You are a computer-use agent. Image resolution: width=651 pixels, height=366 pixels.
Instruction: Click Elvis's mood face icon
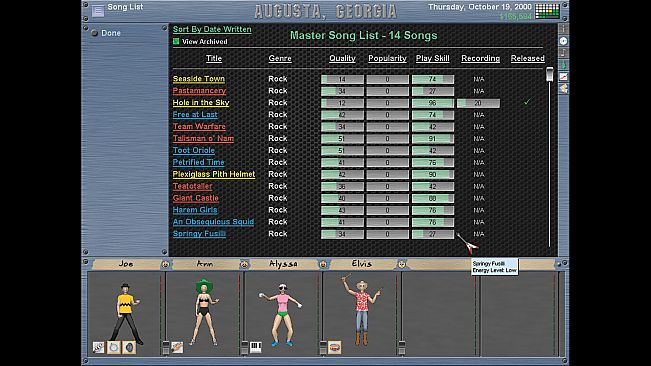[x=401, y=264]
